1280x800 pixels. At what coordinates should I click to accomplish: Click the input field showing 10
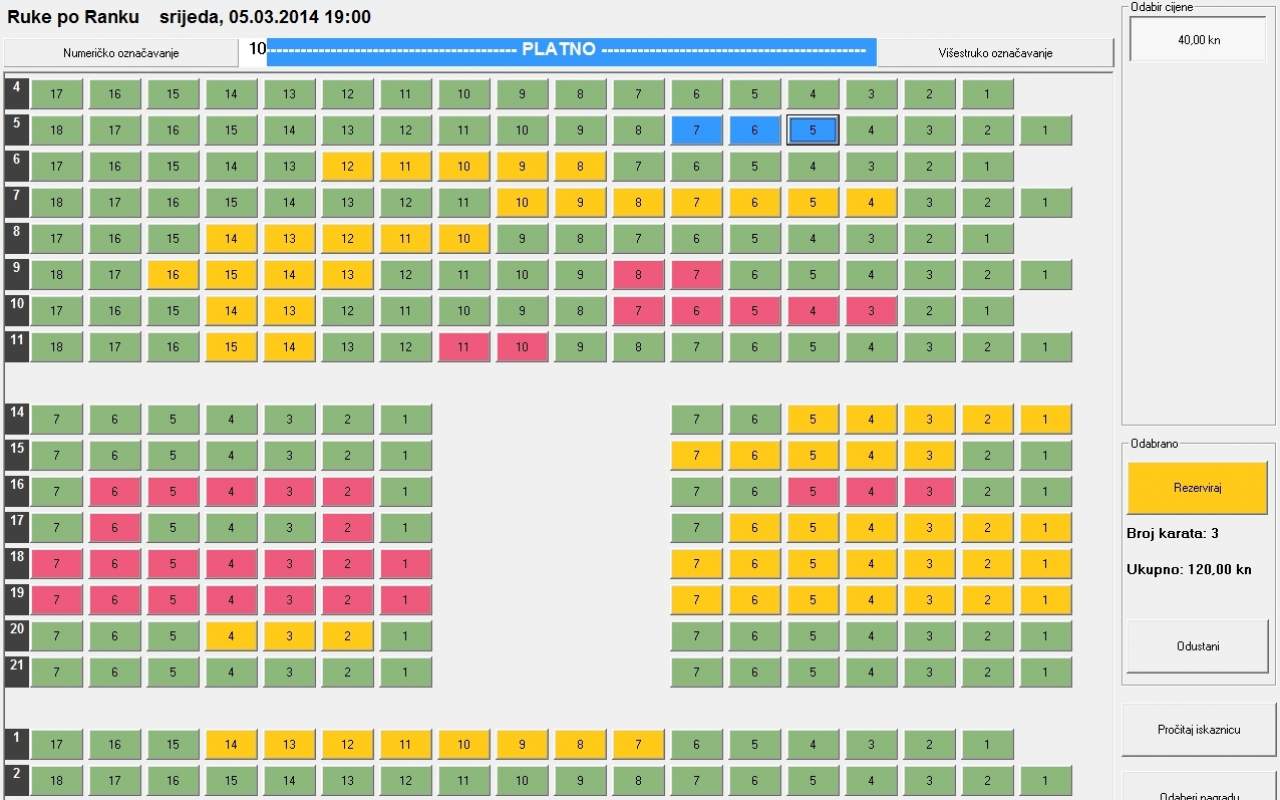click(254, 50)
